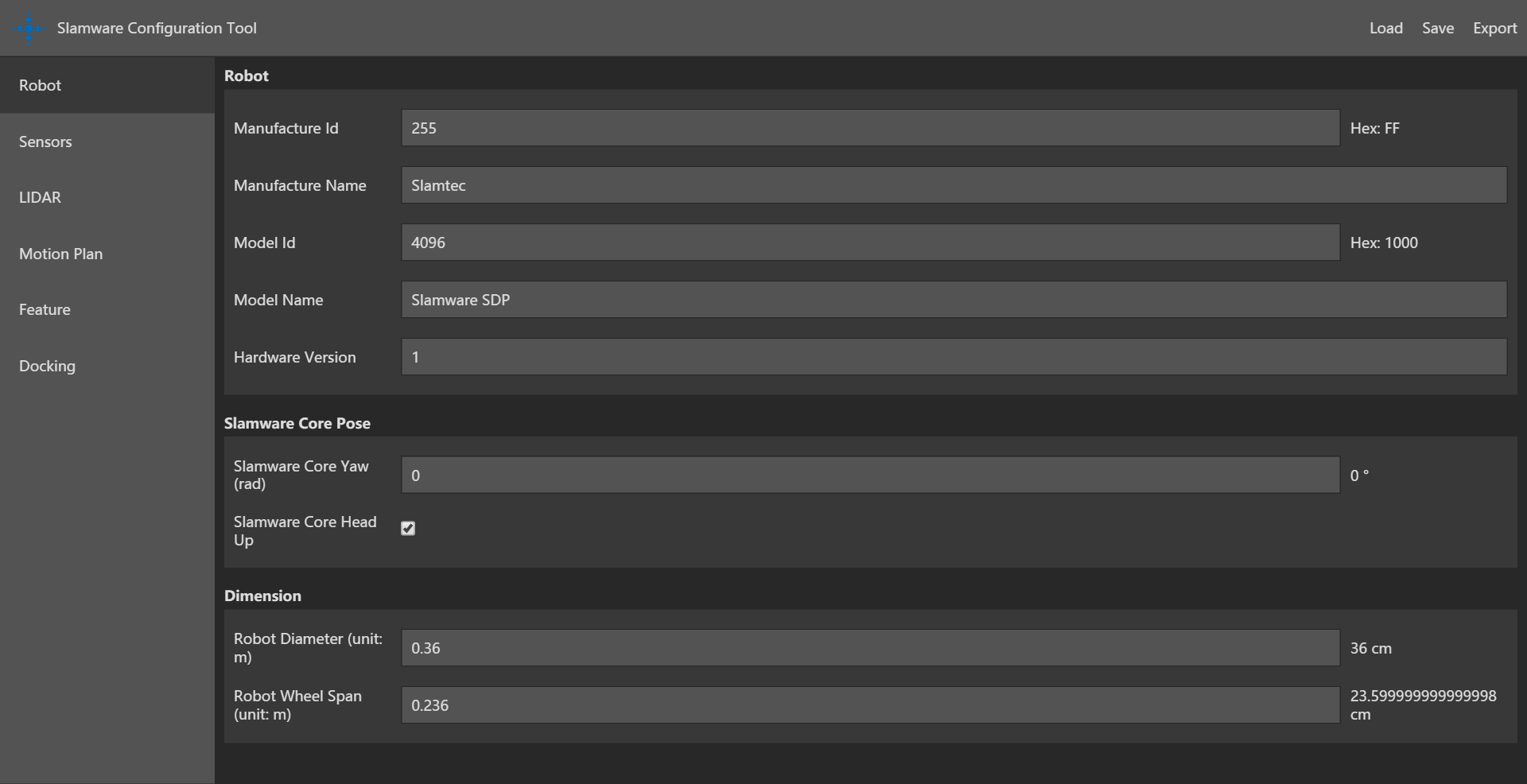
Task: Click the Load button
Action: tap(1385, 28)
